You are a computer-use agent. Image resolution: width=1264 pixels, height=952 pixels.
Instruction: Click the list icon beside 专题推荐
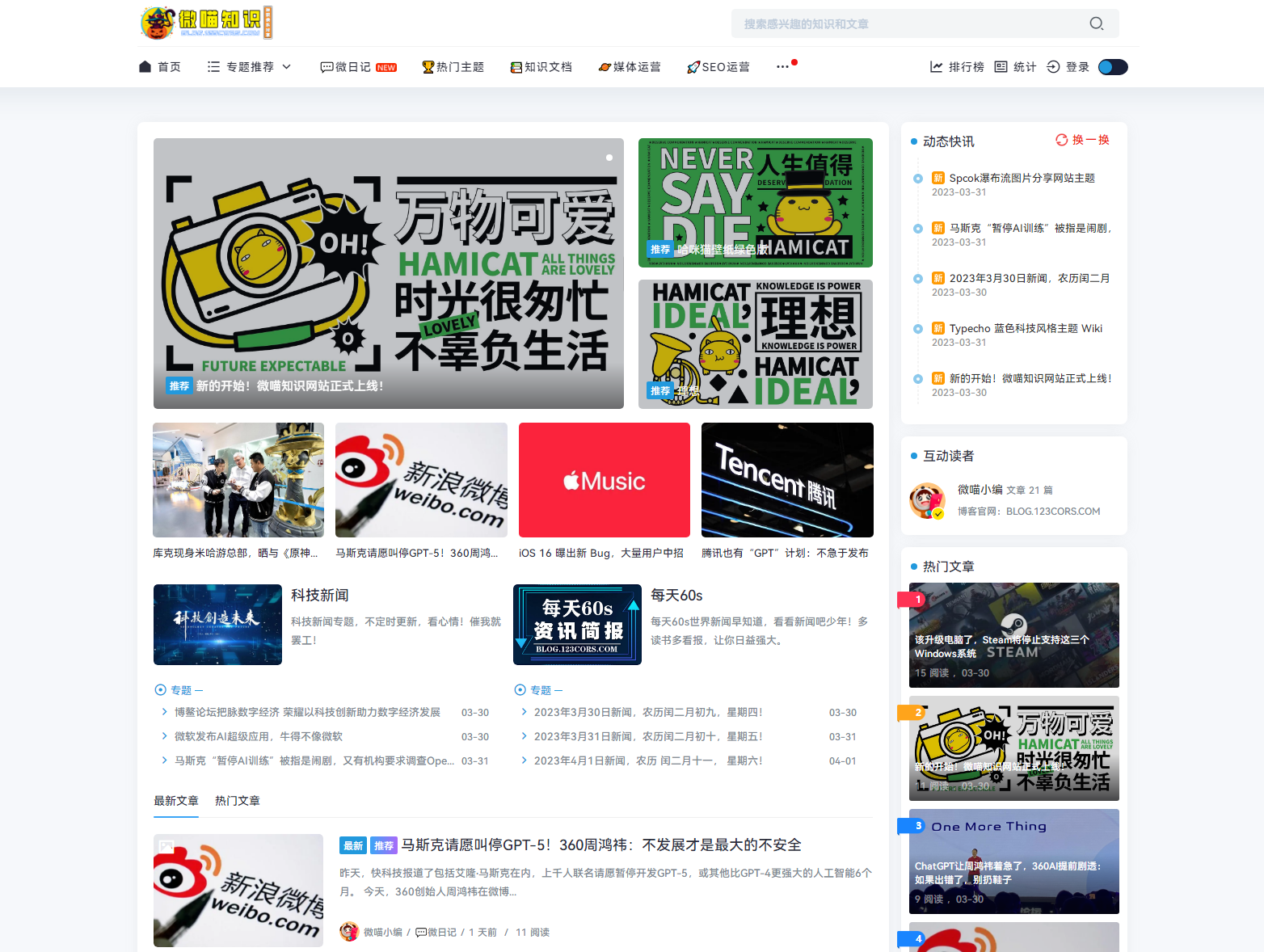pyautogui.click(x=213, y=67)
